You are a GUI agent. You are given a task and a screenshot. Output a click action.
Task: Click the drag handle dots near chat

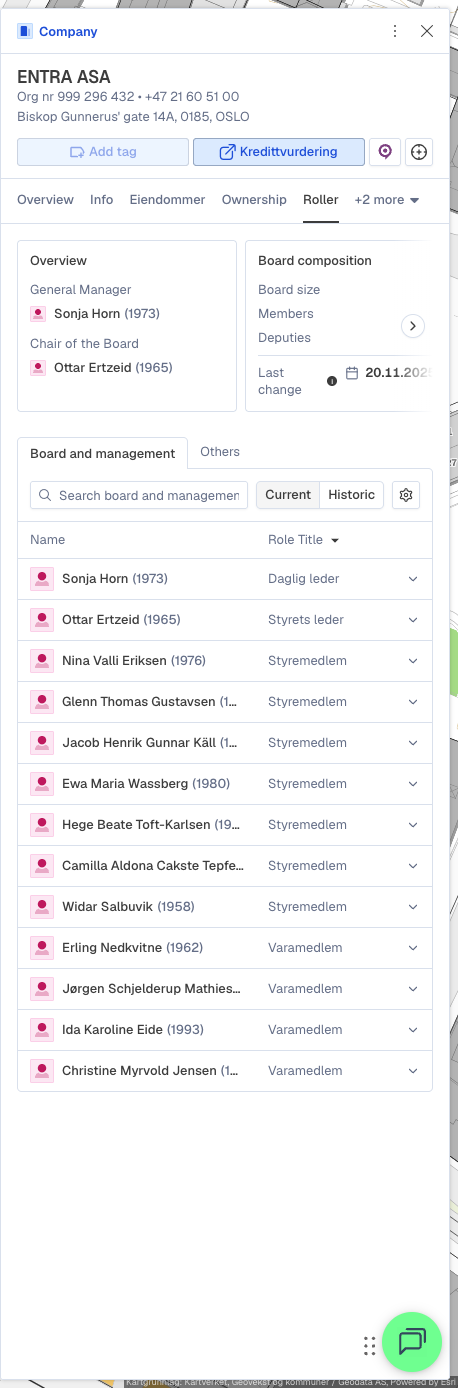[x=369, y=1345]
